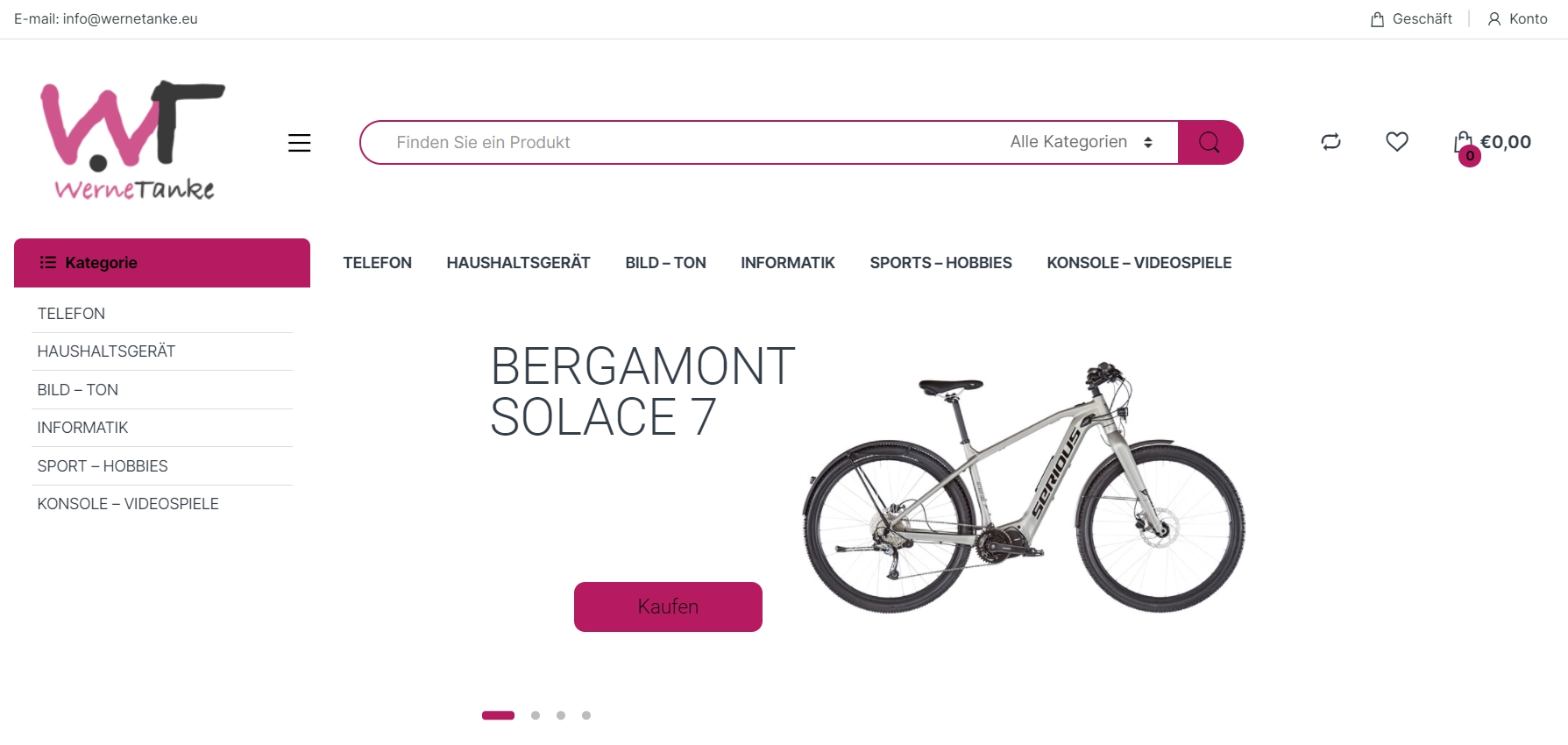Image resolution: width=1568 pixels, height=745 pixels.
Task: Open the shopping cart bag icon
Action: point(1464,142)
